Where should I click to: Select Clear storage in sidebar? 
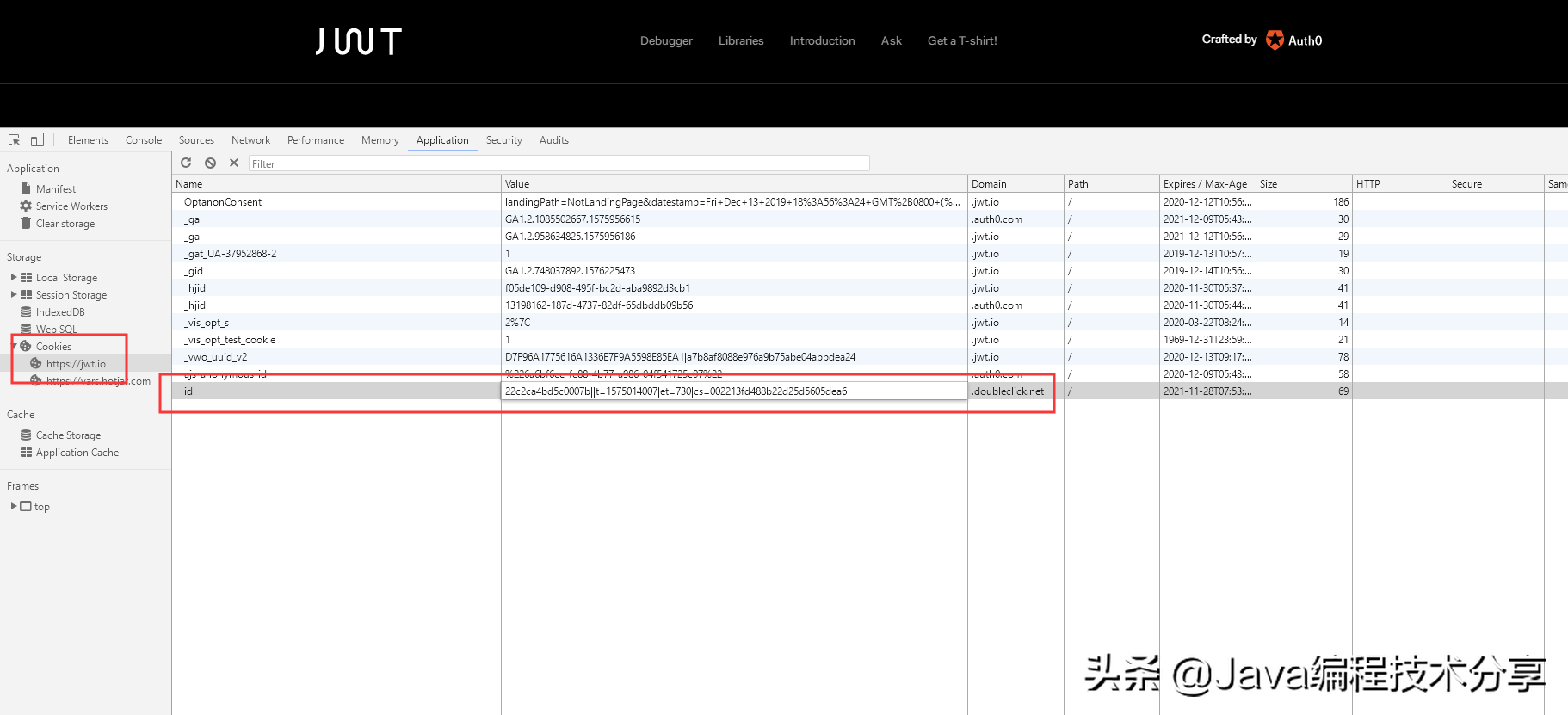click(x=65, y=223)
